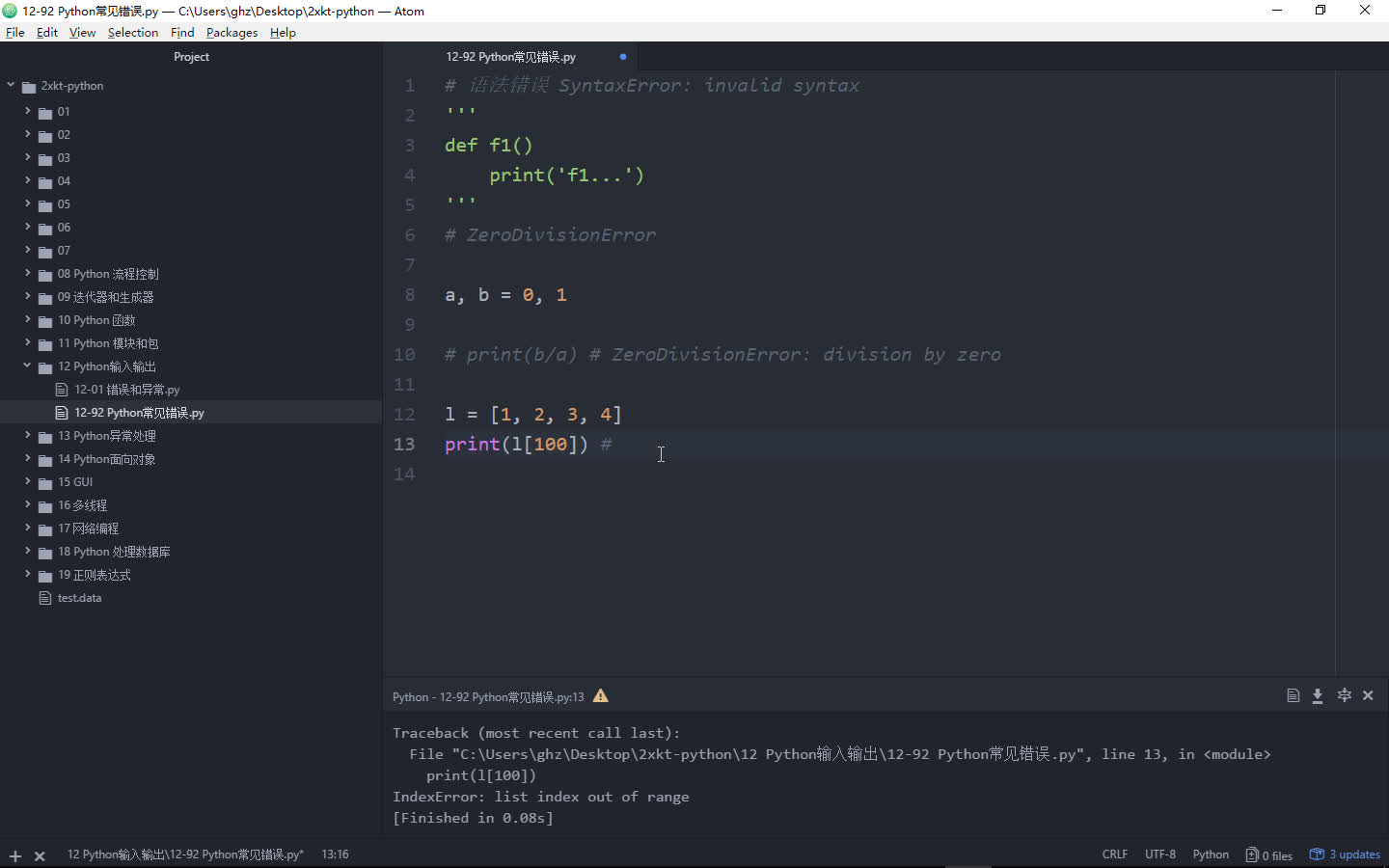
Task: Select the 12-01 错误和异常.py file
Action: pos(130,390)
